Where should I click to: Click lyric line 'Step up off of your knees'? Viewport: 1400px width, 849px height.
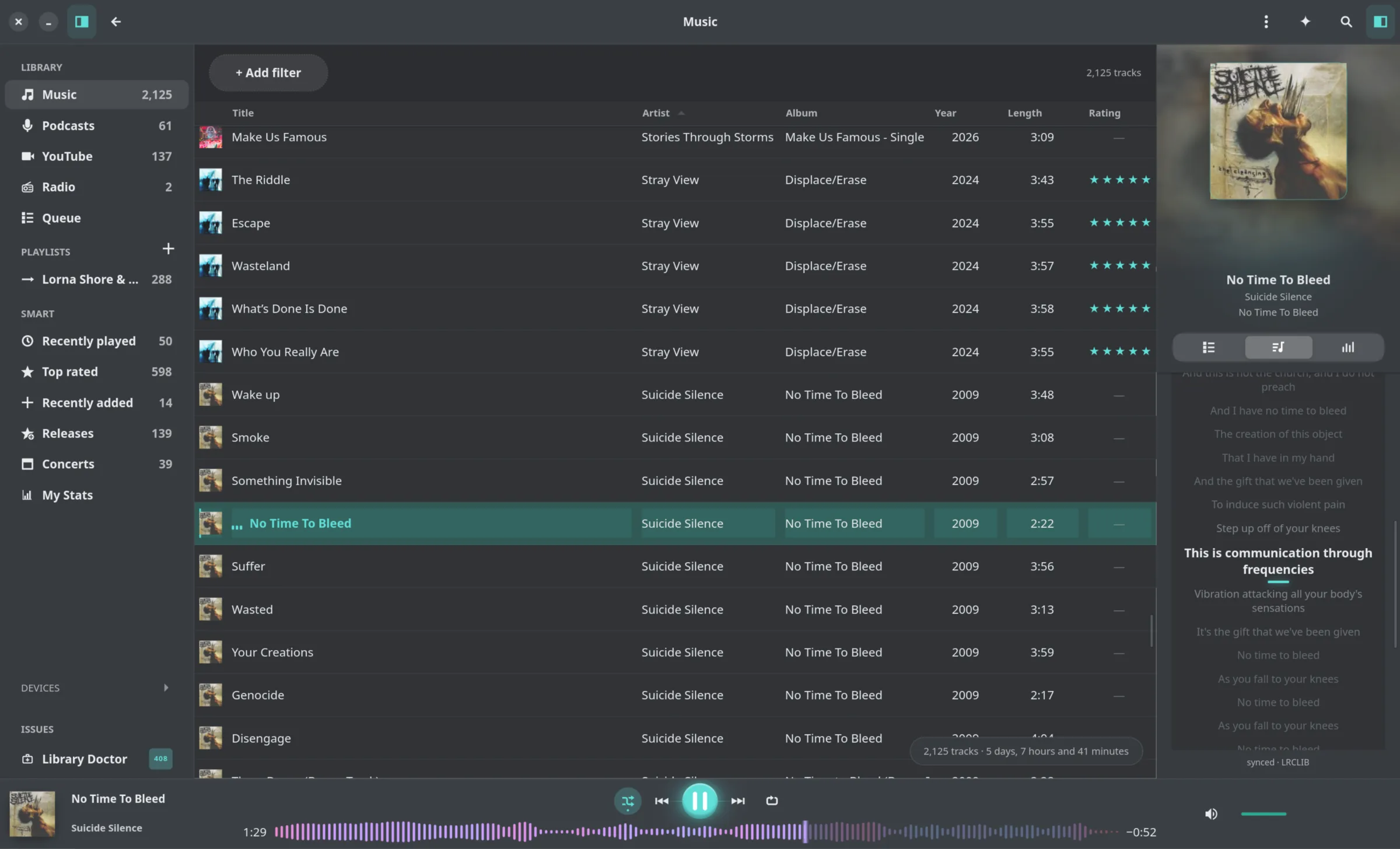tap(1278, 528)
